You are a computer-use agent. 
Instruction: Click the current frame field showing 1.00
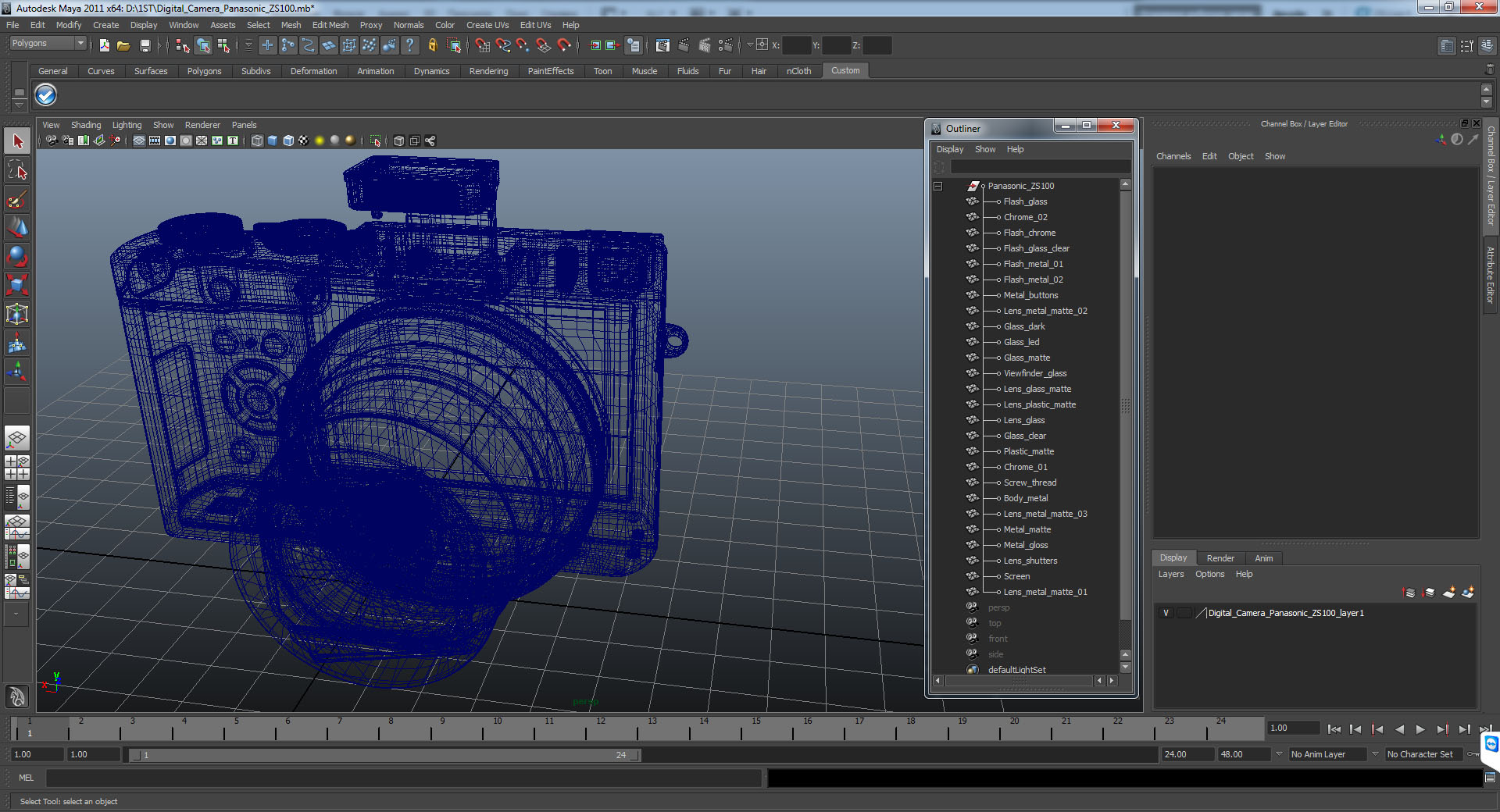pos(1294,728)
